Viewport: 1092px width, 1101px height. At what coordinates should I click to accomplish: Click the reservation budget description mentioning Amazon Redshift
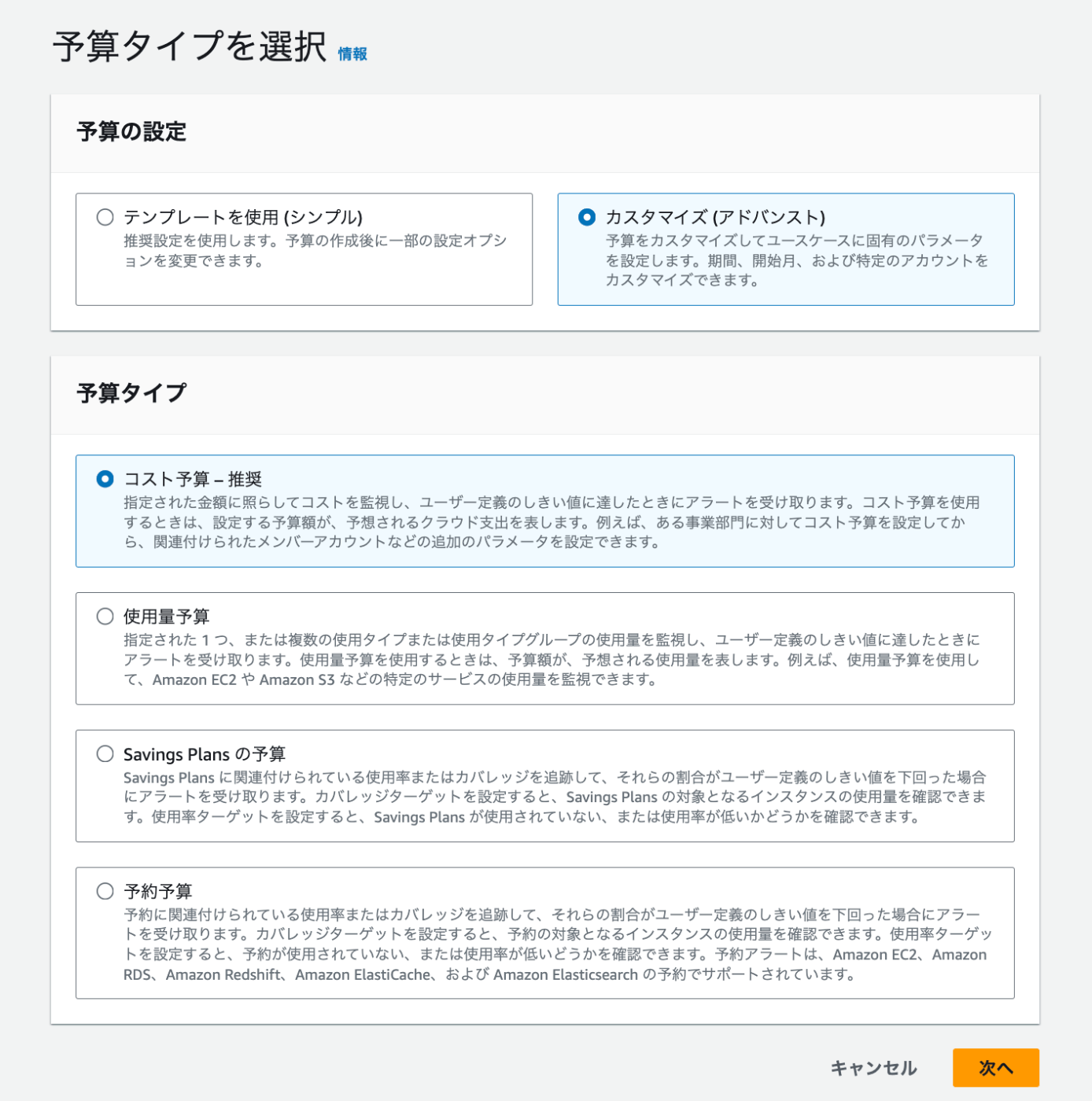click(558, 945)
